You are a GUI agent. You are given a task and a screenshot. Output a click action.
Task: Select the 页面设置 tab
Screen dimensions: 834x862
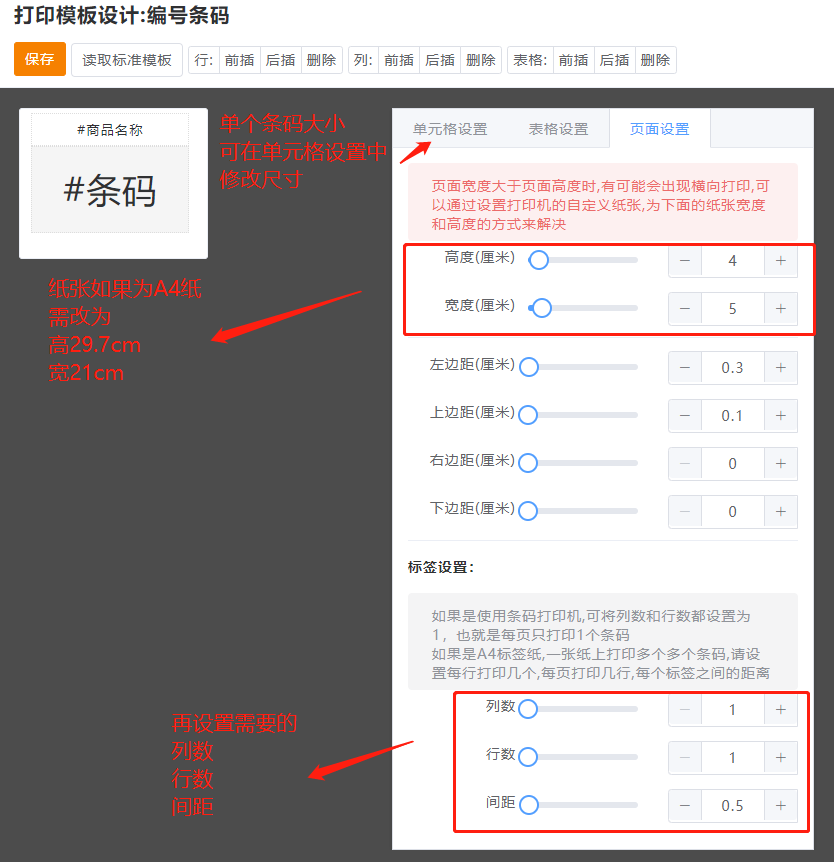coord(660,129)
